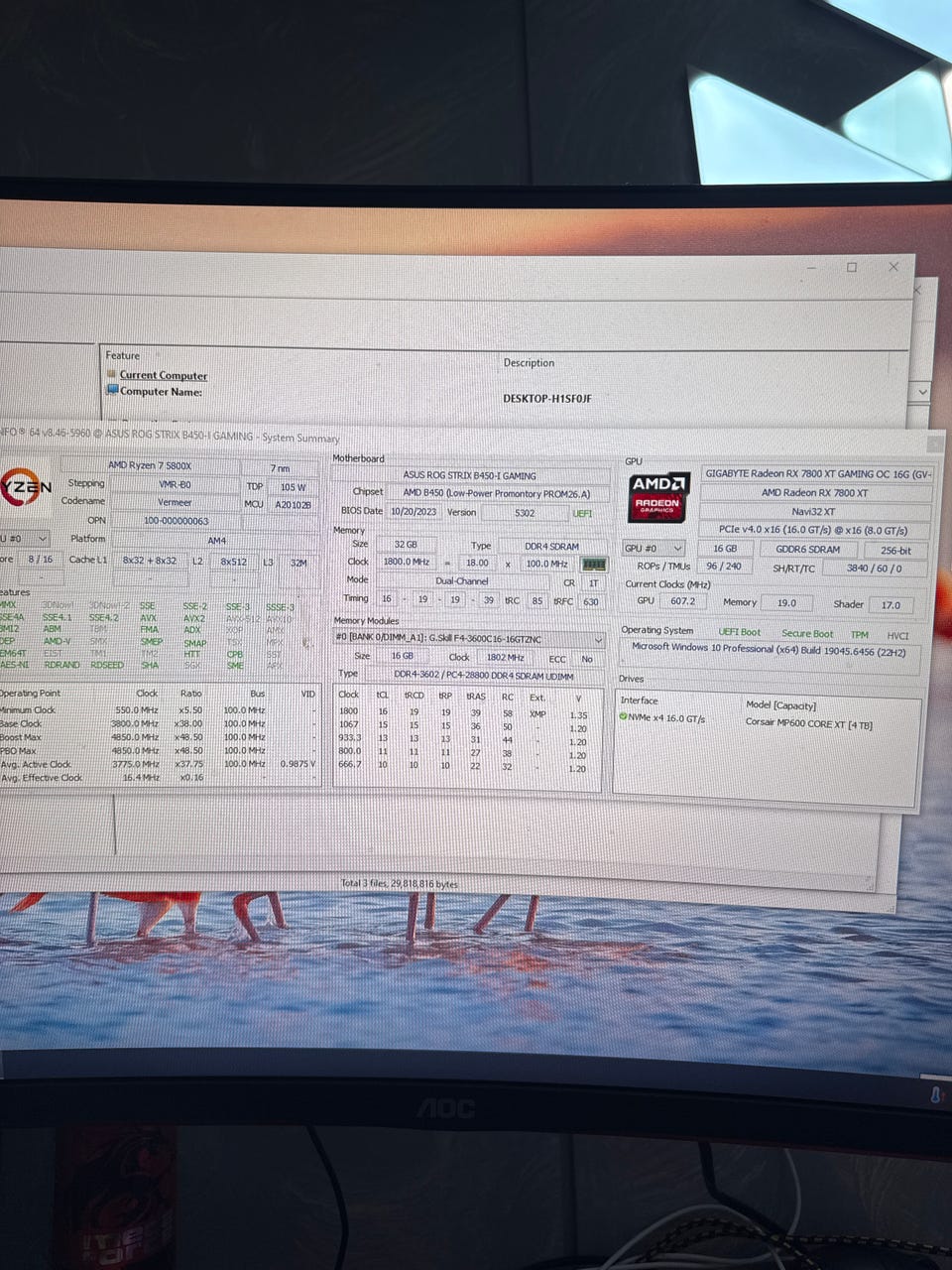The height and width of the screenshot is (1270, 952).
Task: Click the GDDR6 SDRAM field
Action: click(807, 549)
